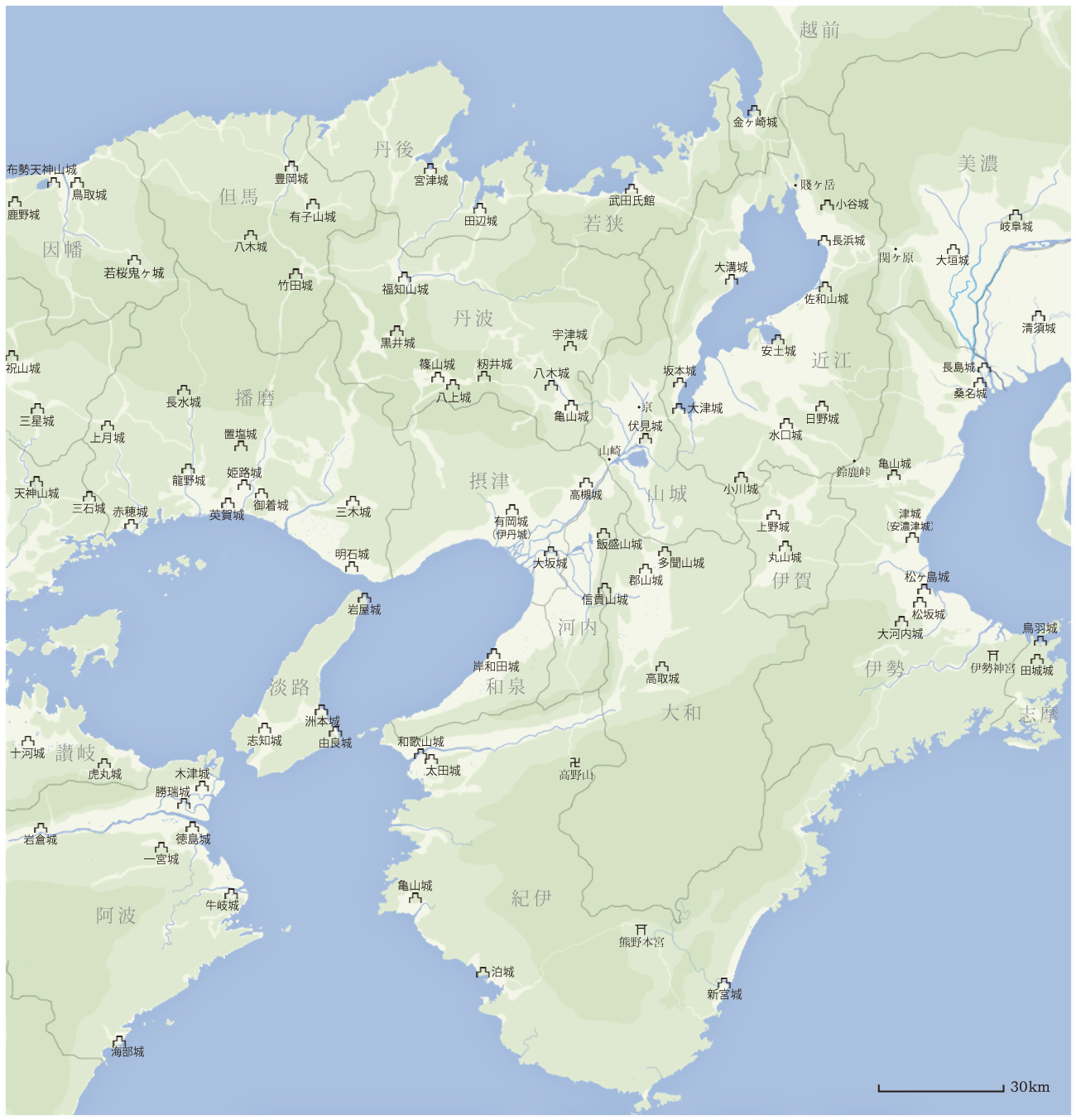The image size is (1076, 1120).
Task: Click the torii icon for 熊野本宮
Action: click(641, 930)
